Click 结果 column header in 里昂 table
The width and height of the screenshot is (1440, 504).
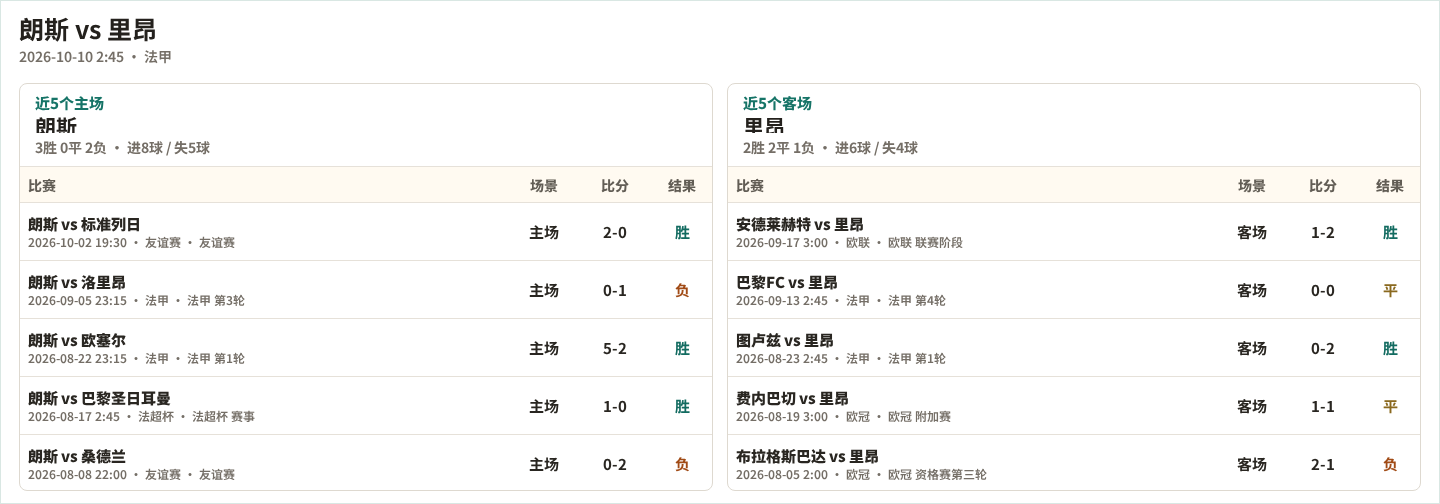[x=1390, y=185]
